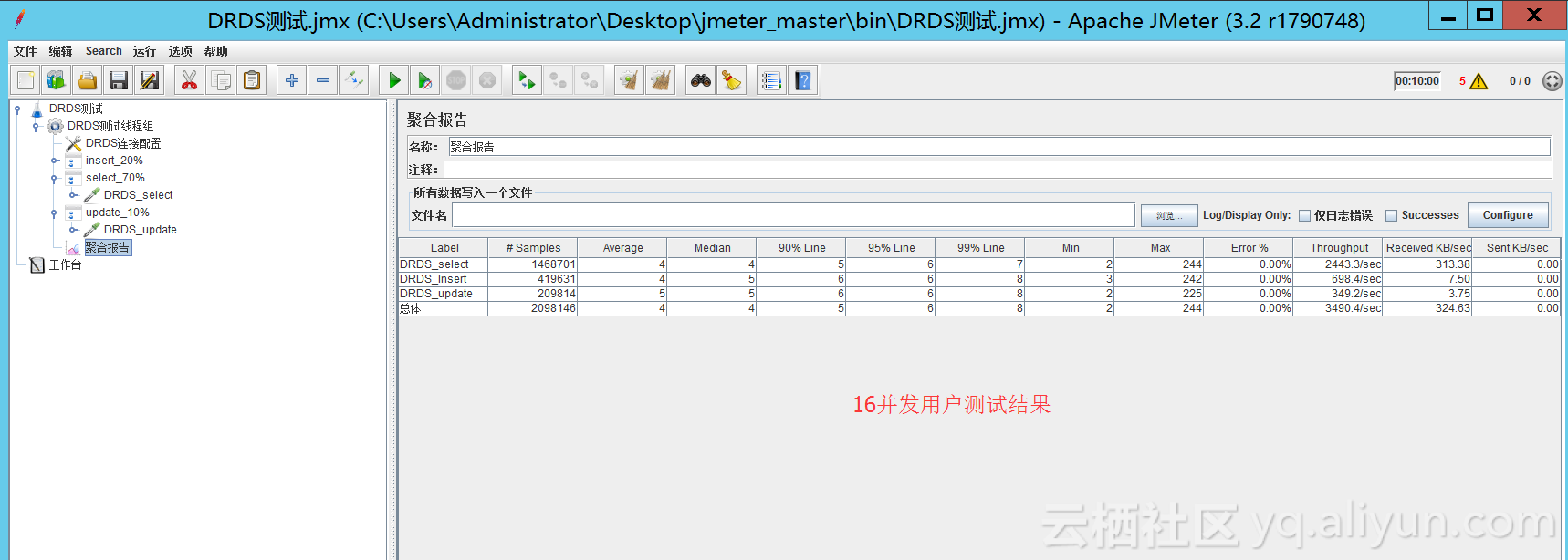Viewport: 1568px width, 560px height.
Task: Click the # Samples column header
Action: 534,248
